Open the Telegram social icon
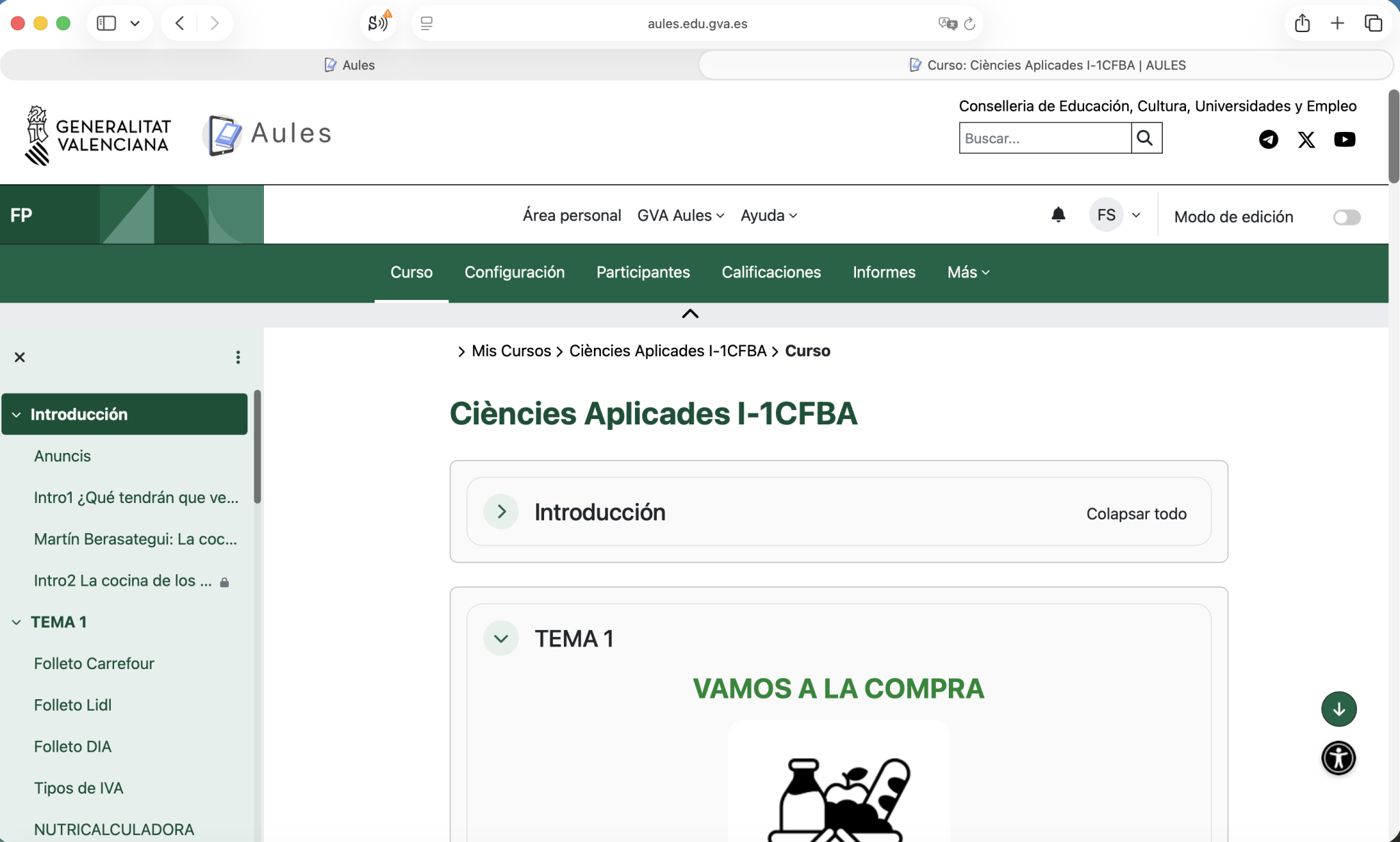The image size is (1400, 842). [x=1268, y=139]
